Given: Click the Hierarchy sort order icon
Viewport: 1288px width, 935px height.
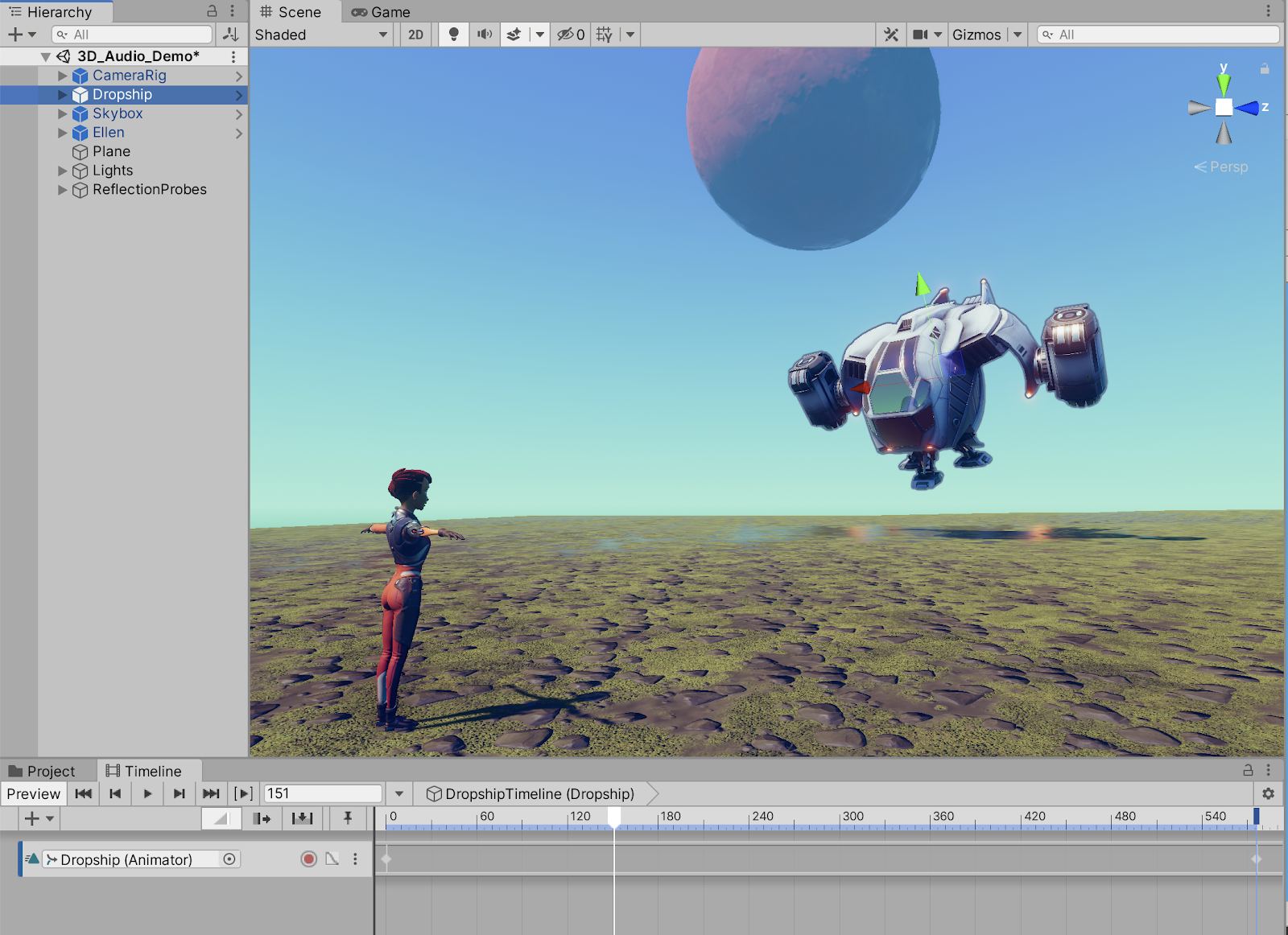Looking at the screenshot, I should 232,34.
